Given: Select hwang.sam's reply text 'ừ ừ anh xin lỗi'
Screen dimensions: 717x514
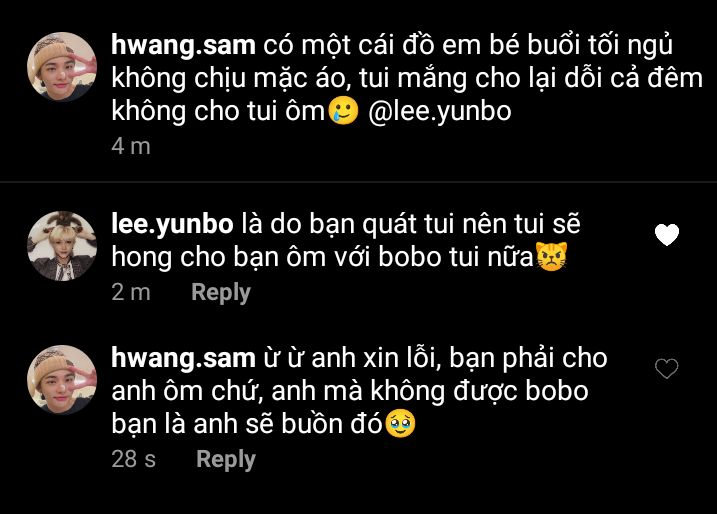Looking at the screenshot, I should click(359, 391).
